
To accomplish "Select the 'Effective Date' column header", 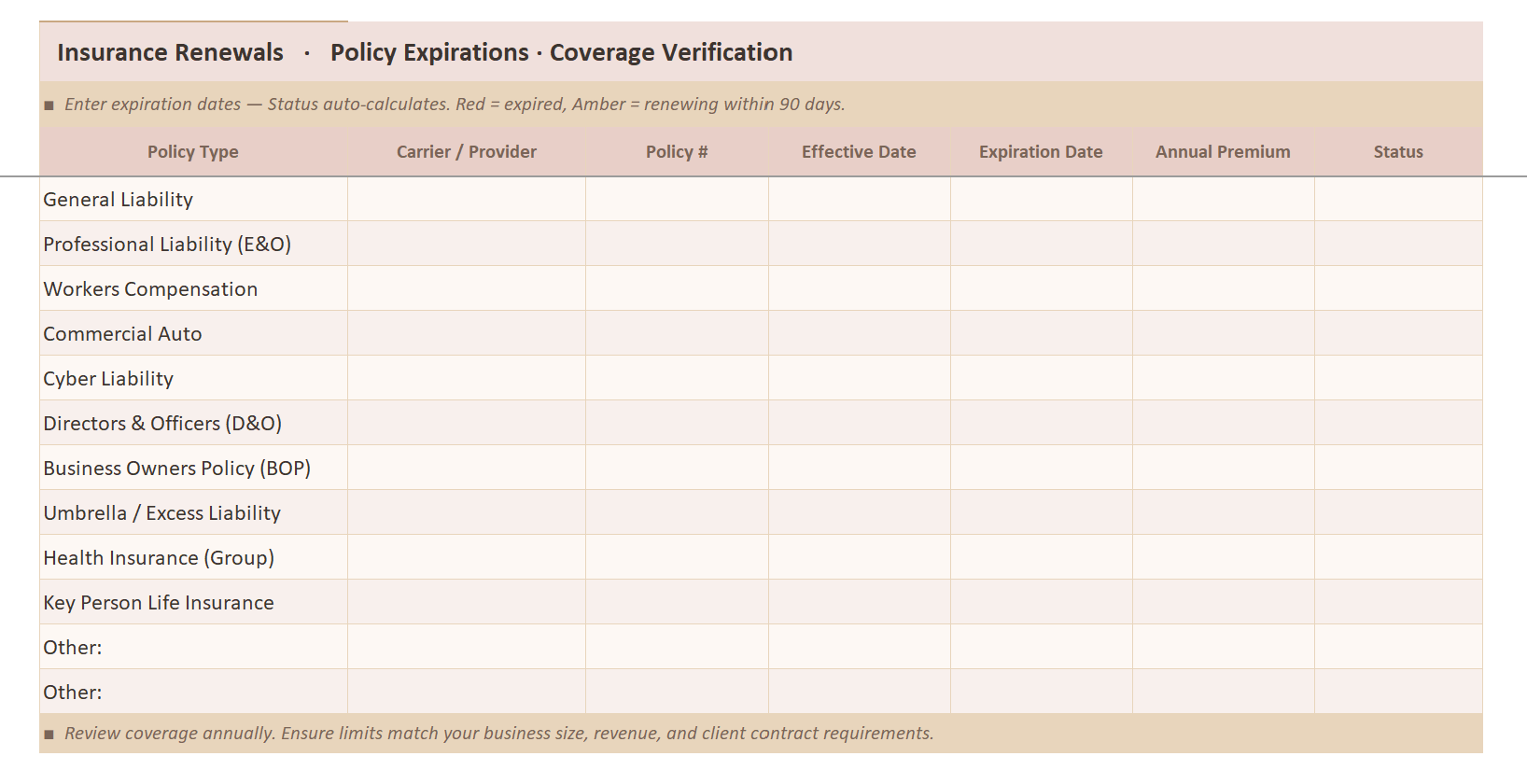I will 859,152.
